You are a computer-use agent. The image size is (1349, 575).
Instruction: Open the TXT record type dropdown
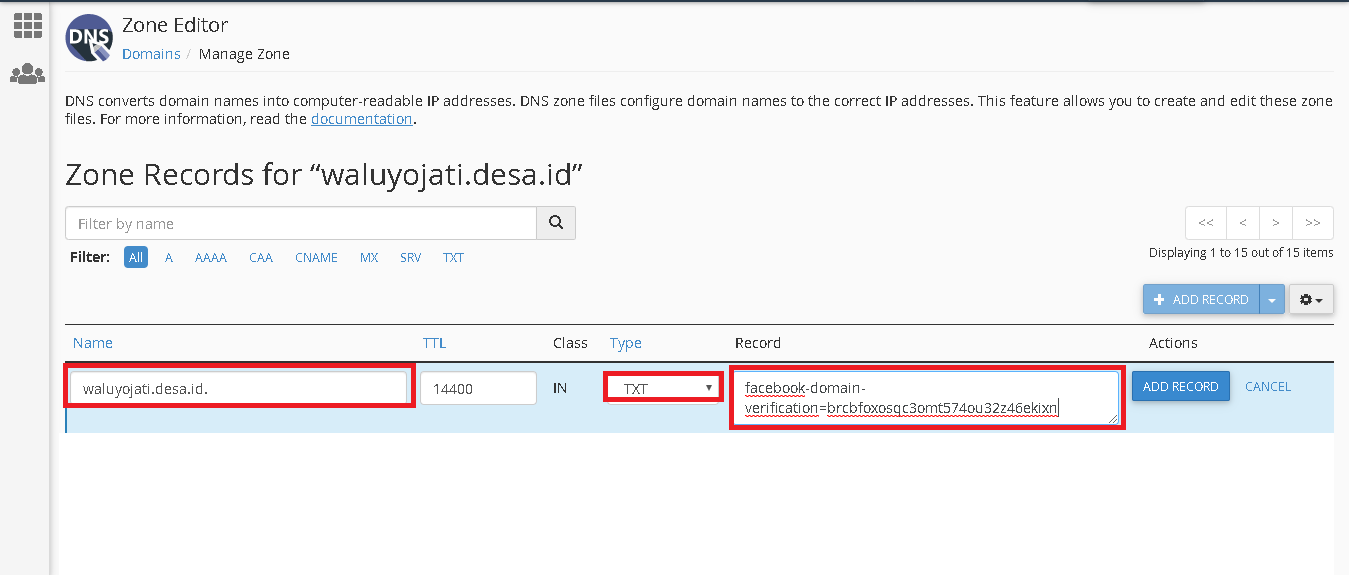pyautogui.click(x=663, y=388)
